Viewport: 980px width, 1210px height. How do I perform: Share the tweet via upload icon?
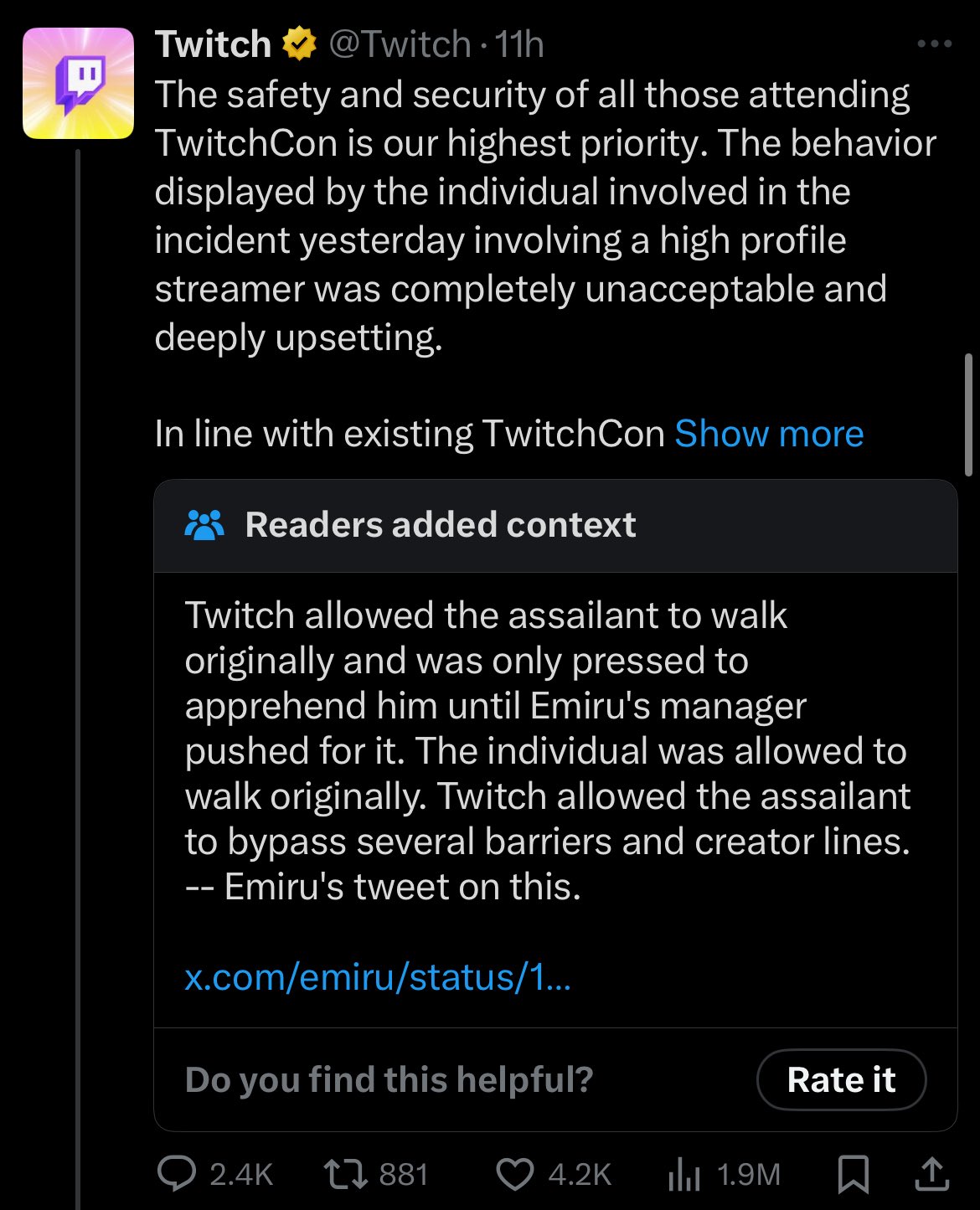(x=931, y=1174)
